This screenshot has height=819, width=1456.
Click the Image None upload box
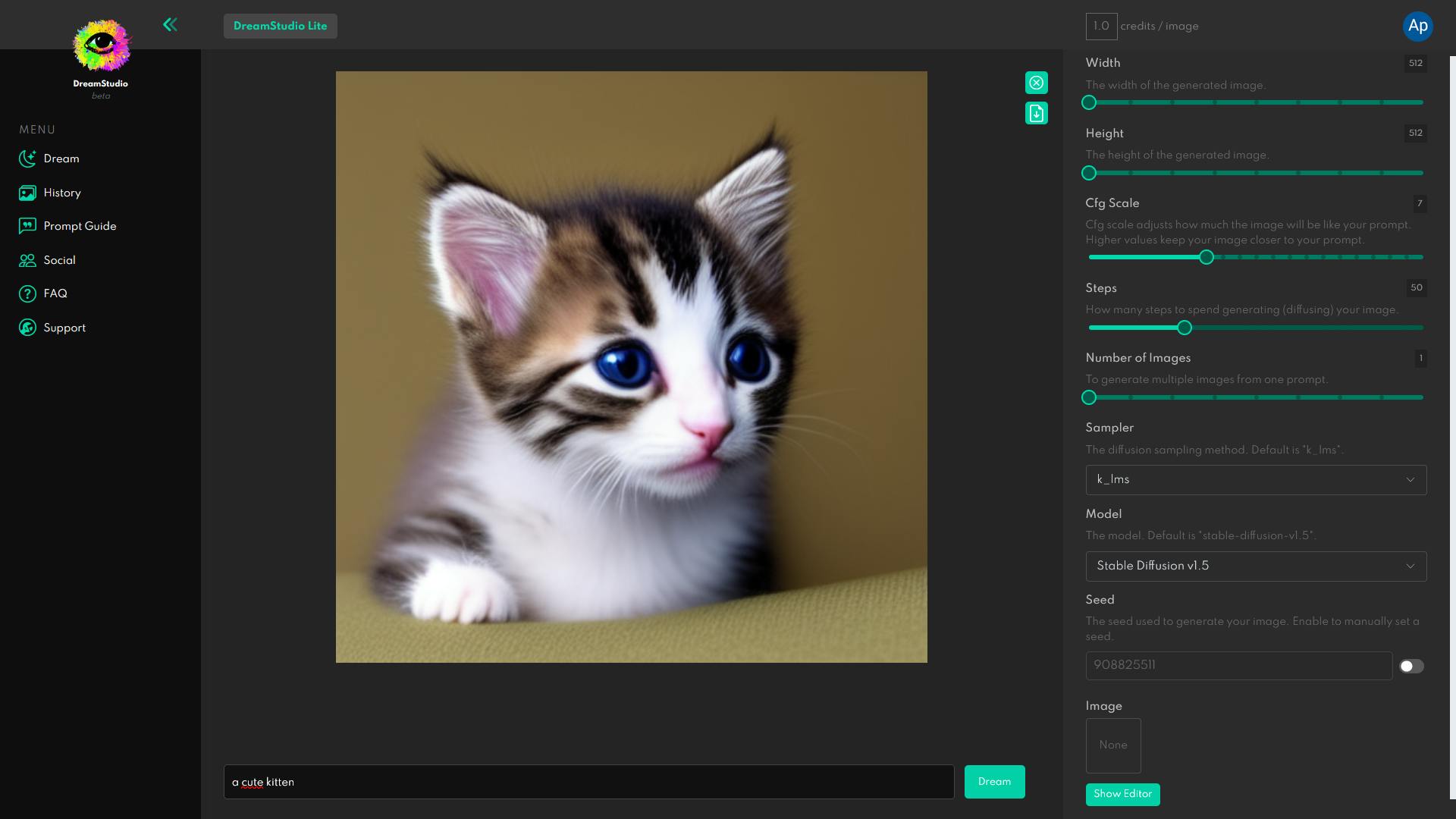point(1112,745)
